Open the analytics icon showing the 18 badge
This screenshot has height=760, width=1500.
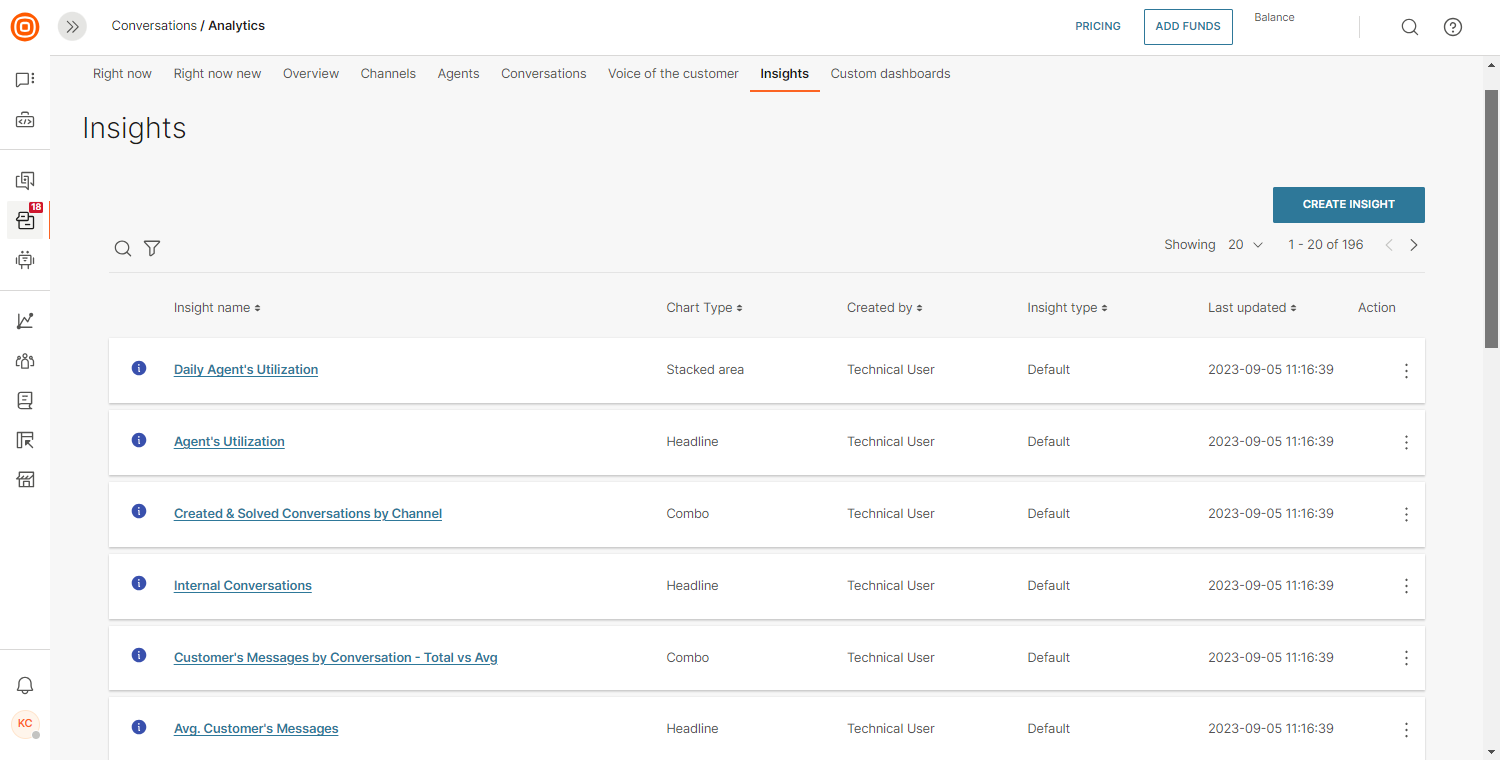click(x=24, y=220)
